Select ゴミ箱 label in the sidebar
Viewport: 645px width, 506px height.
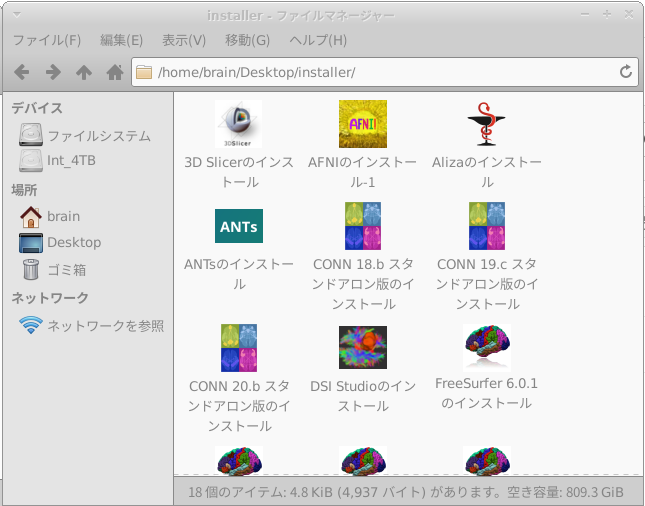point(67,270)
